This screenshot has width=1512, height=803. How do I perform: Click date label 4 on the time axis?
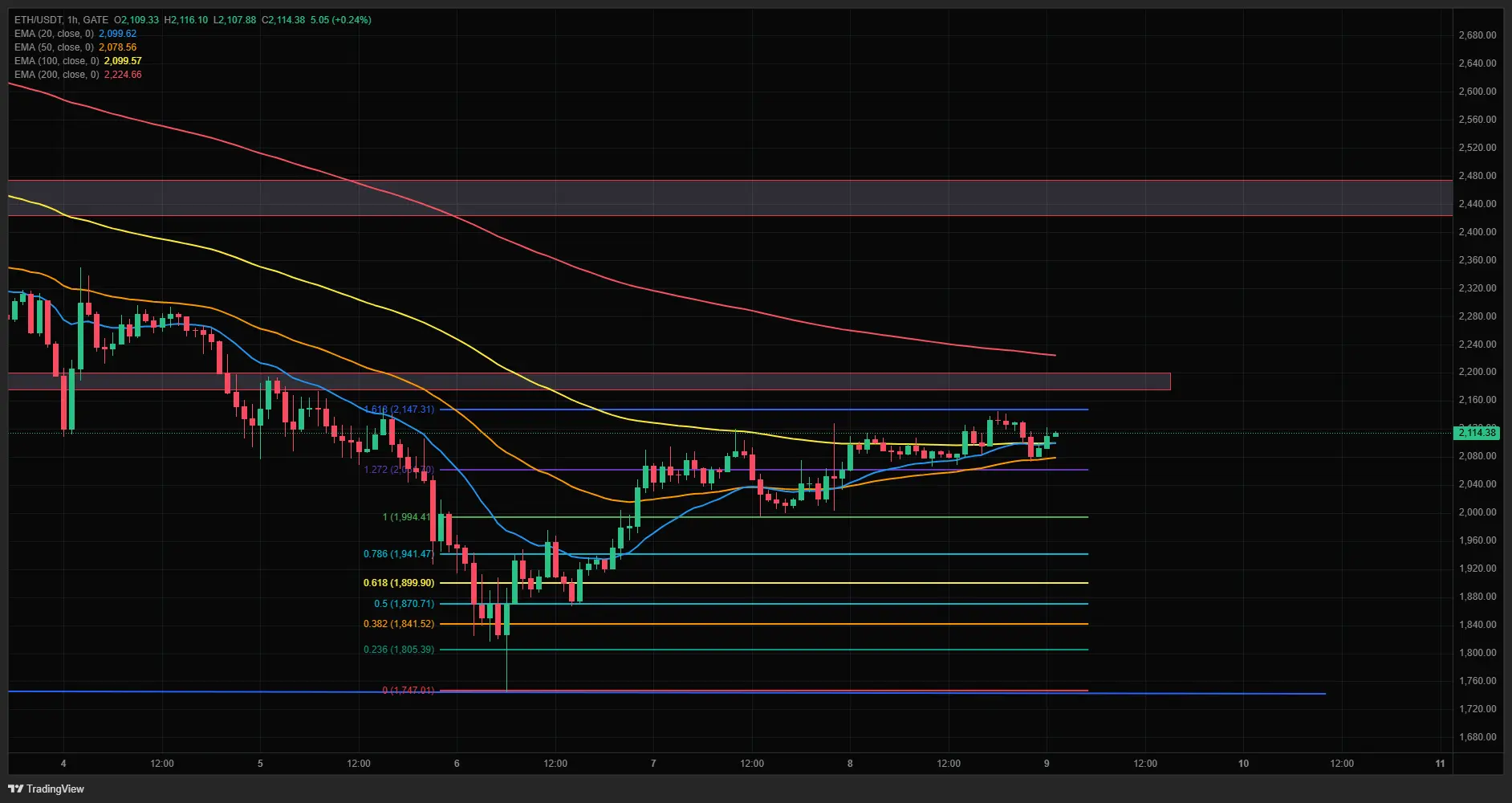pyautogui.click(x=63, y=764)
